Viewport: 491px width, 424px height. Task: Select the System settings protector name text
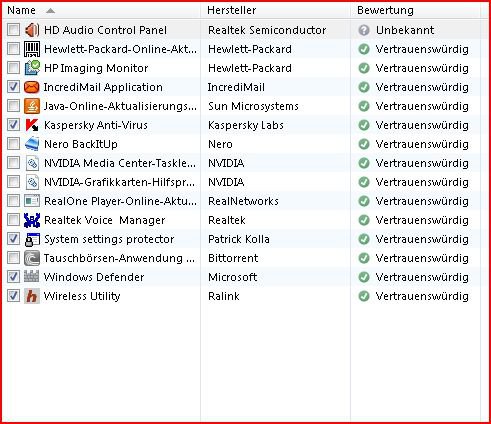[x=109, y=239]
